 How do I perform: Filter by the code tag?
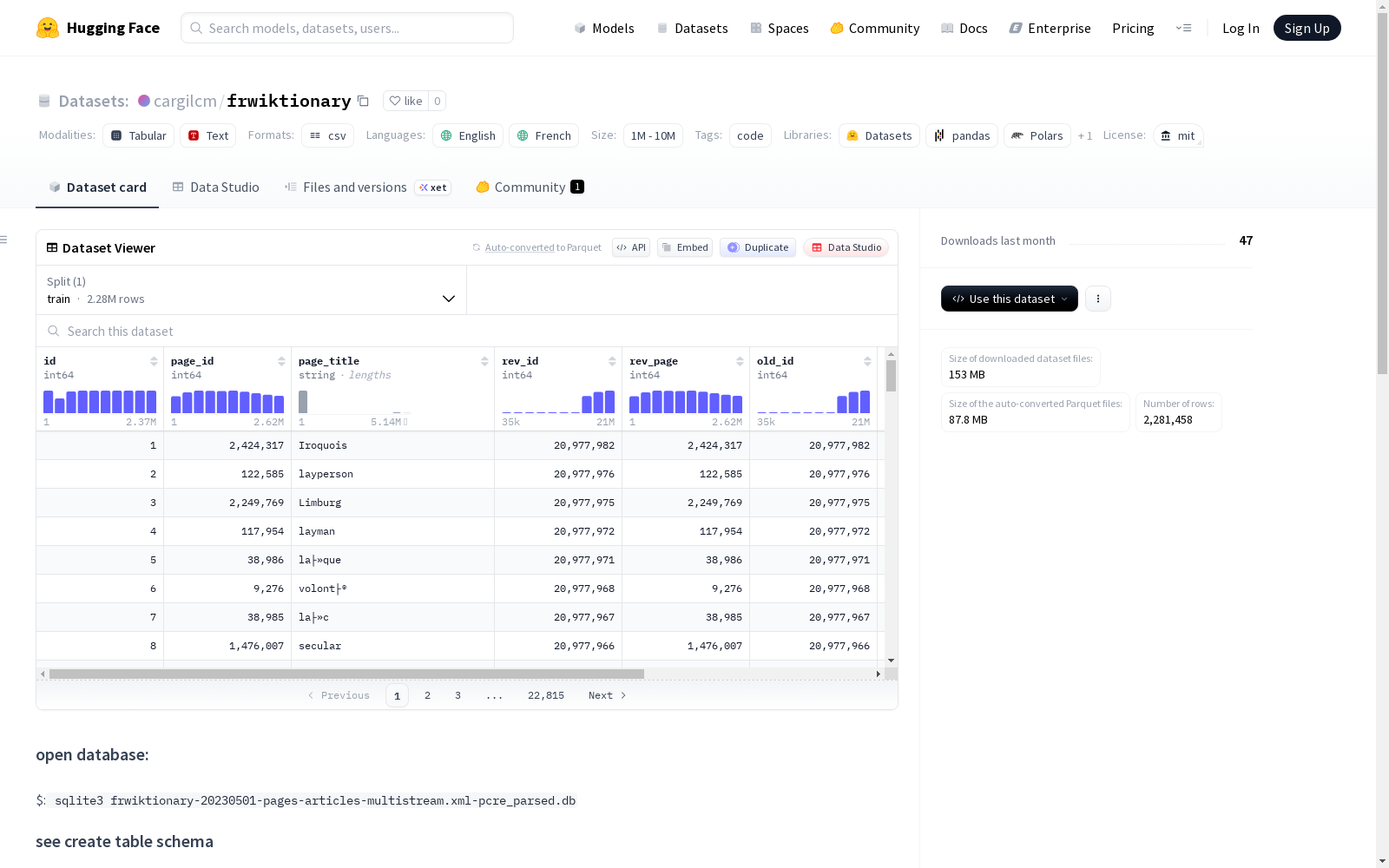[750, 135]
